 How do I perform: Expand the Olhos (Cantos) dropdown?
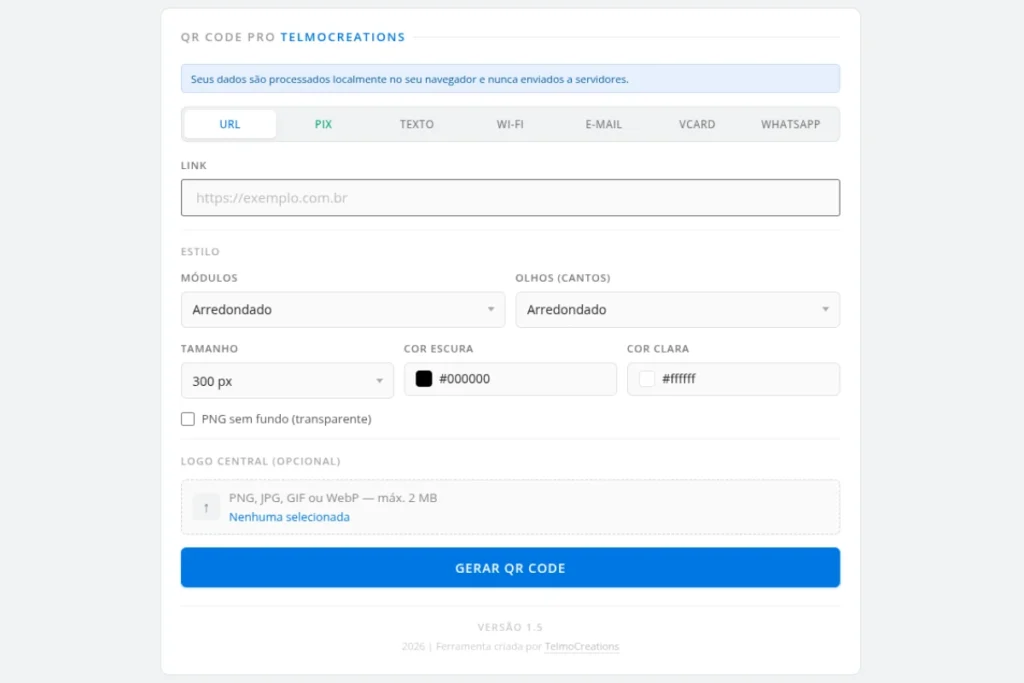tap(677, 310)
